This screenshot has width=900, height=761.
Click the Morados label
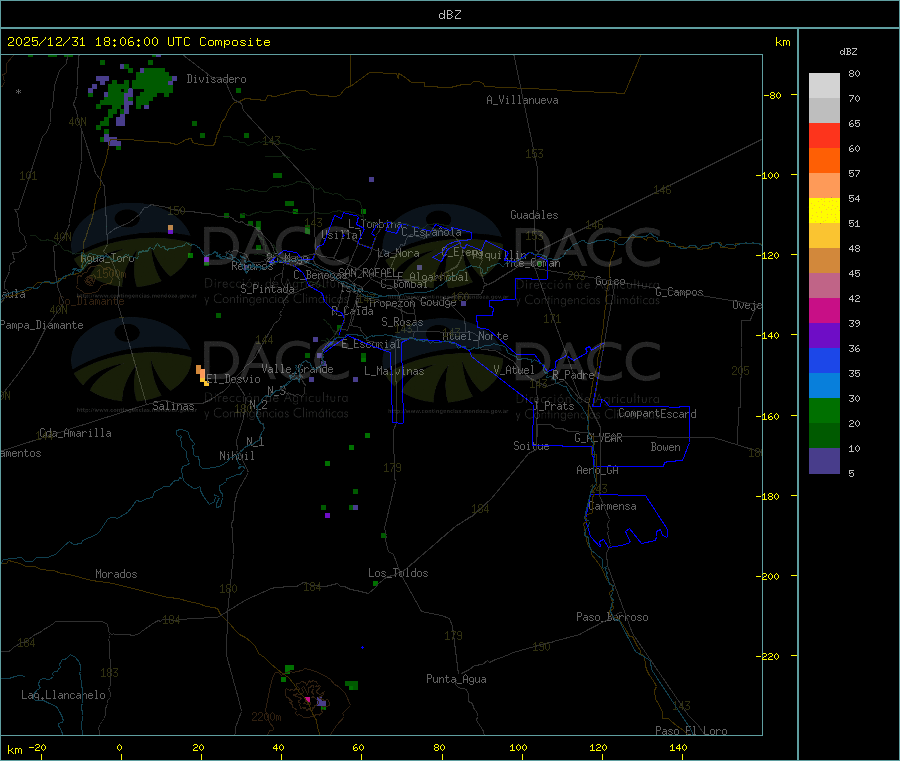117,574
